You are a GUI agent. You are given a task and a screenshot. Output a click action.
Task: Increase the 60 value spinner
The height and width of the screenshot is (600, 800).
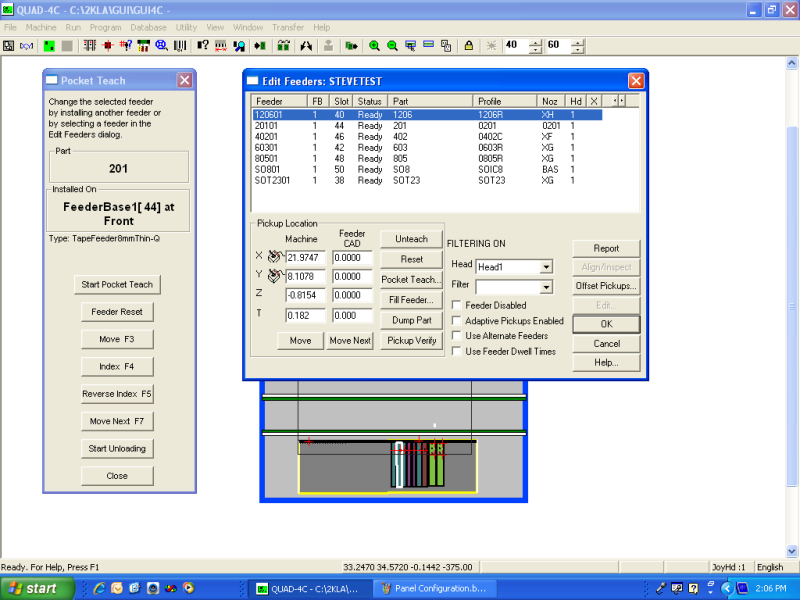point(578,43)
